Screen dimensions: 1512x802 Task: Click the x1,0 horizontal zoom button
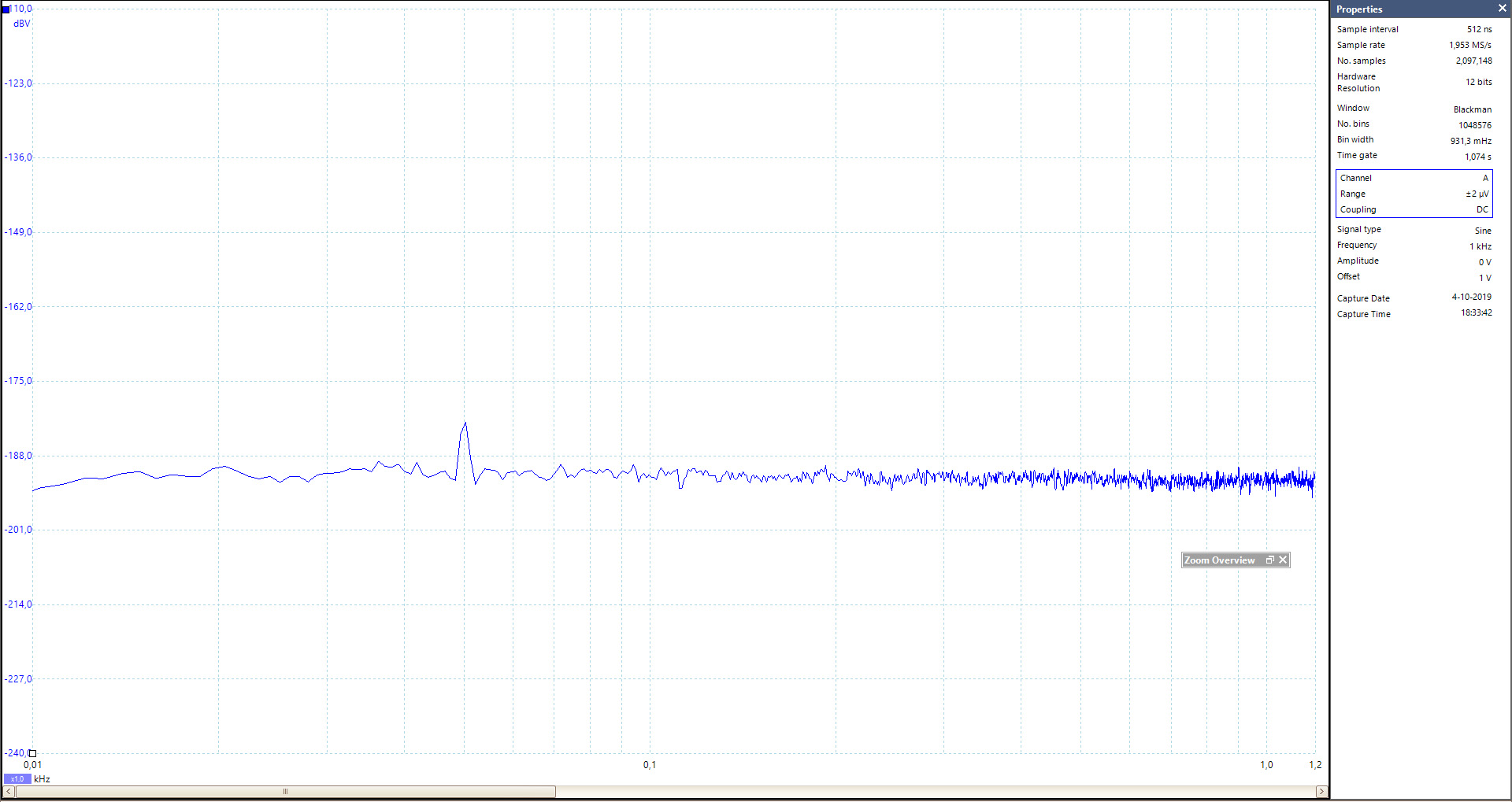pos(17,779)
